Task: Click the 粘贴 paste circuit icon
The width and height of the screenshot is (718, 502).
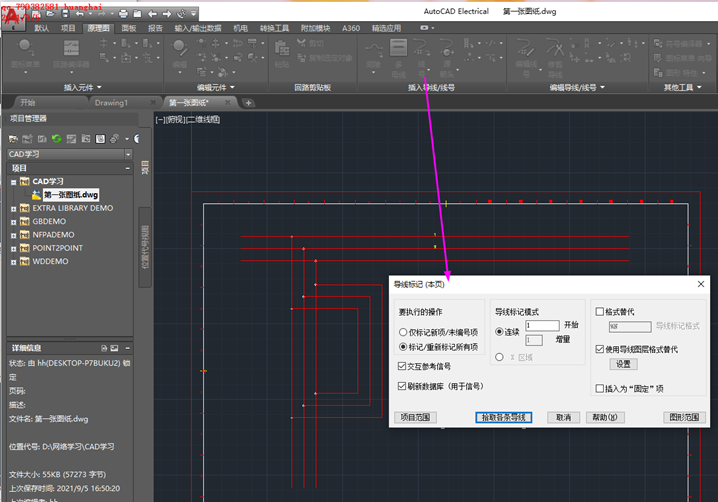Action: coord(282,54)
